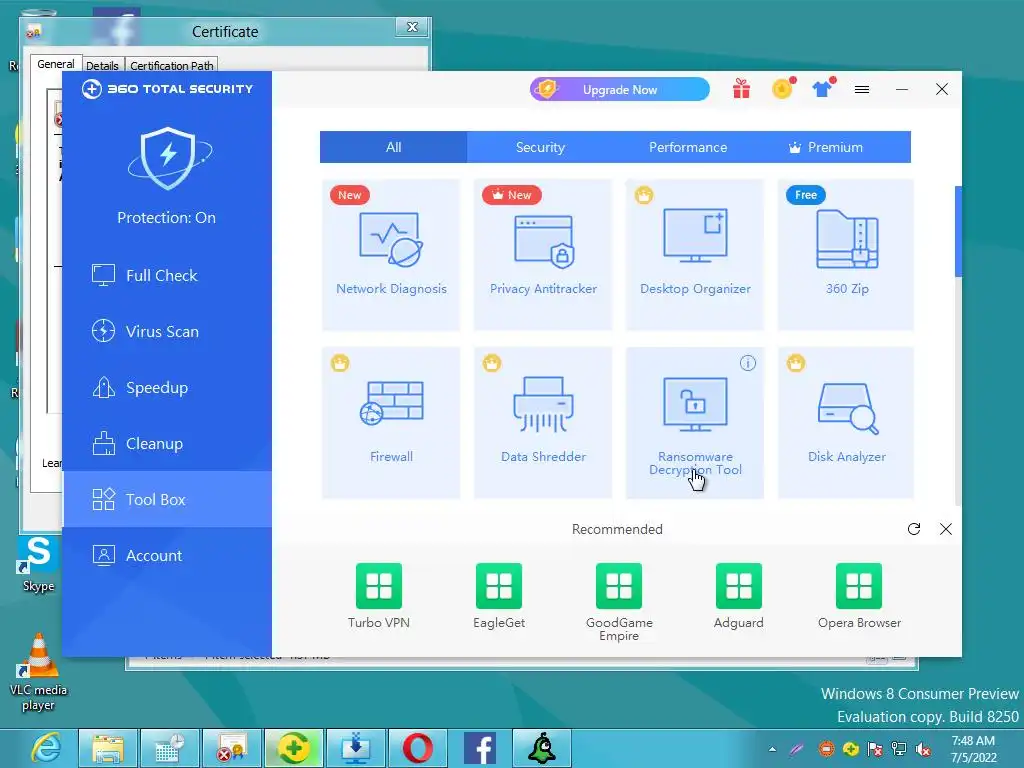Image resolution: width=1024 pixels, height=768 pixels.
Task: Close the Certificate window
Action: (412, 27)
